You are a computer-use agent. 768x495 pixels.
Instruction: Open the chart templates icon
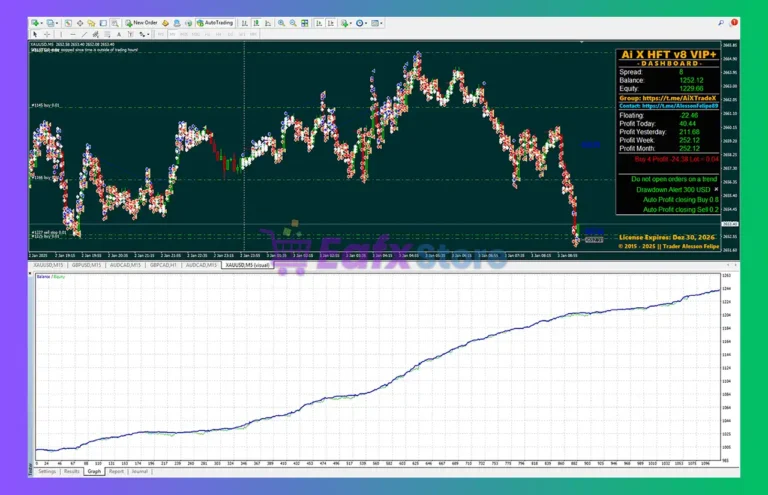[375, 23]
